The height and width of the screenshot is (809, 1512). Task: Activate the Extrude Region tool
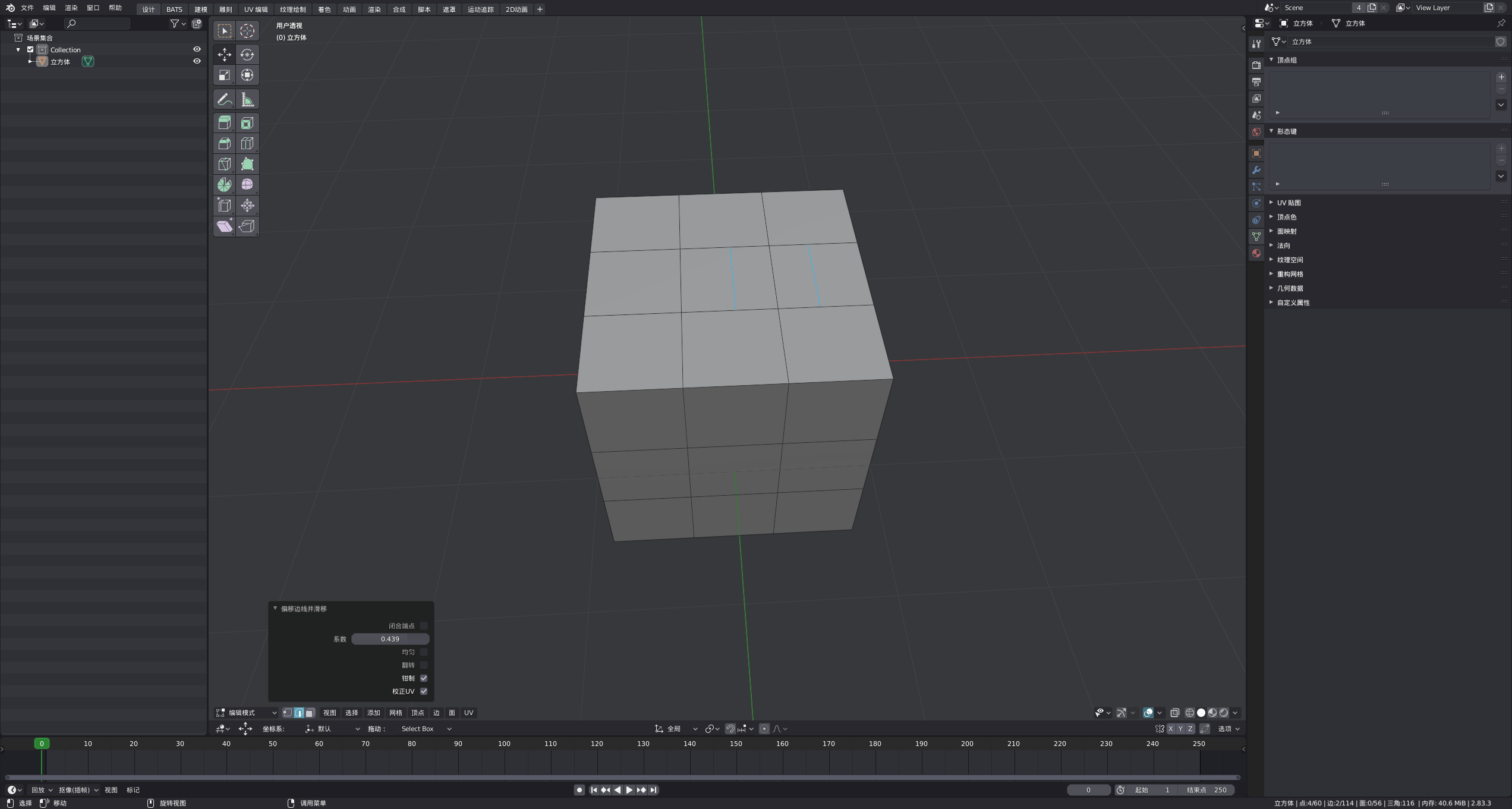(225, 123)
